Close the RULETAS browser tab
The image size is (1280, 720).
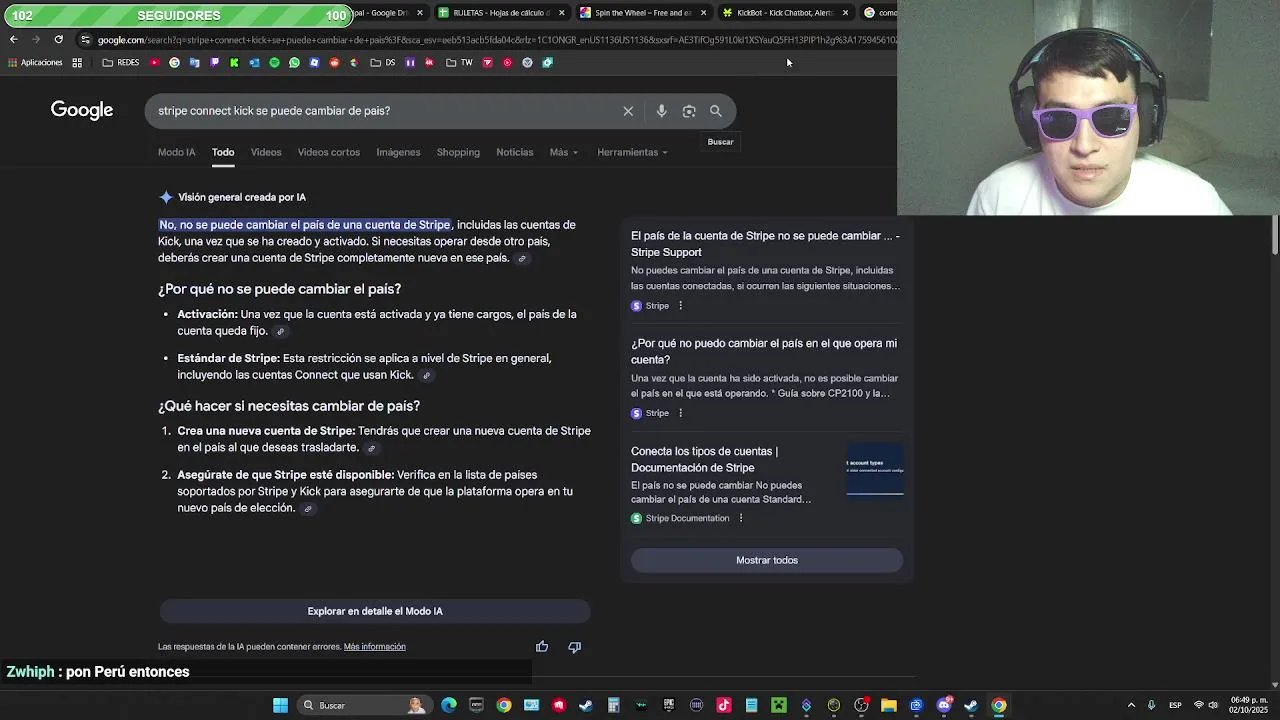561,13
